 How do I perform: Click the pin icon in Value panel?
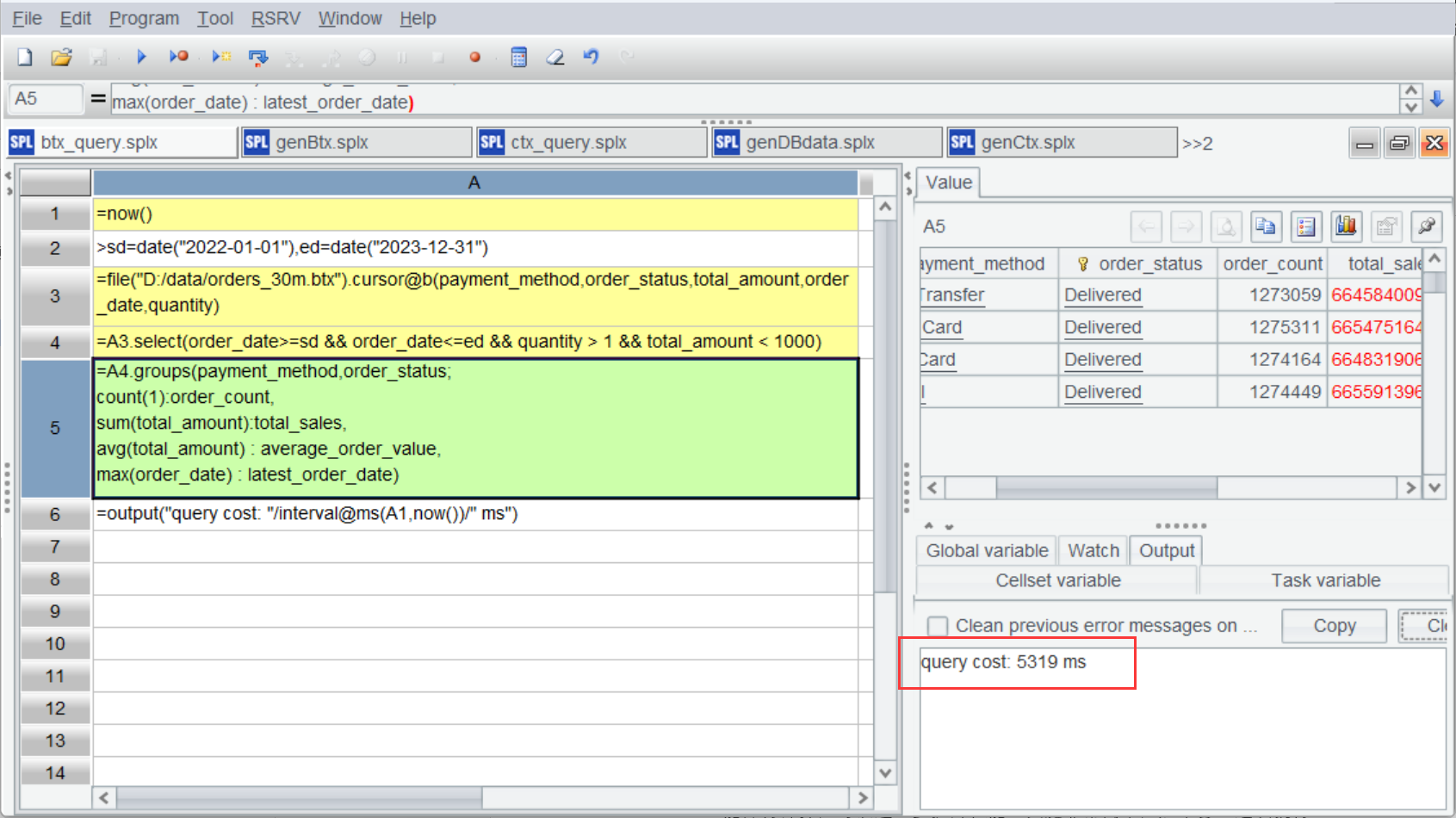1427,226
